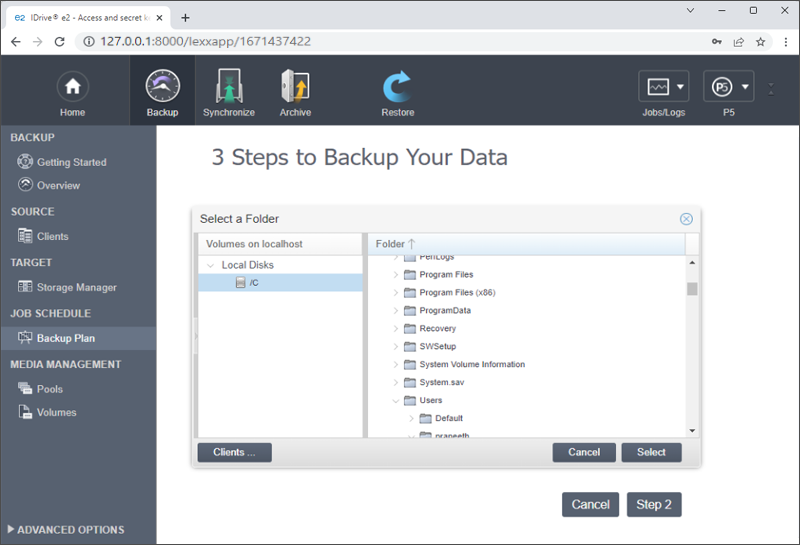The width and height of the screenshot is (800, 545).
Task: Go back in the browser
Action: 16,42
